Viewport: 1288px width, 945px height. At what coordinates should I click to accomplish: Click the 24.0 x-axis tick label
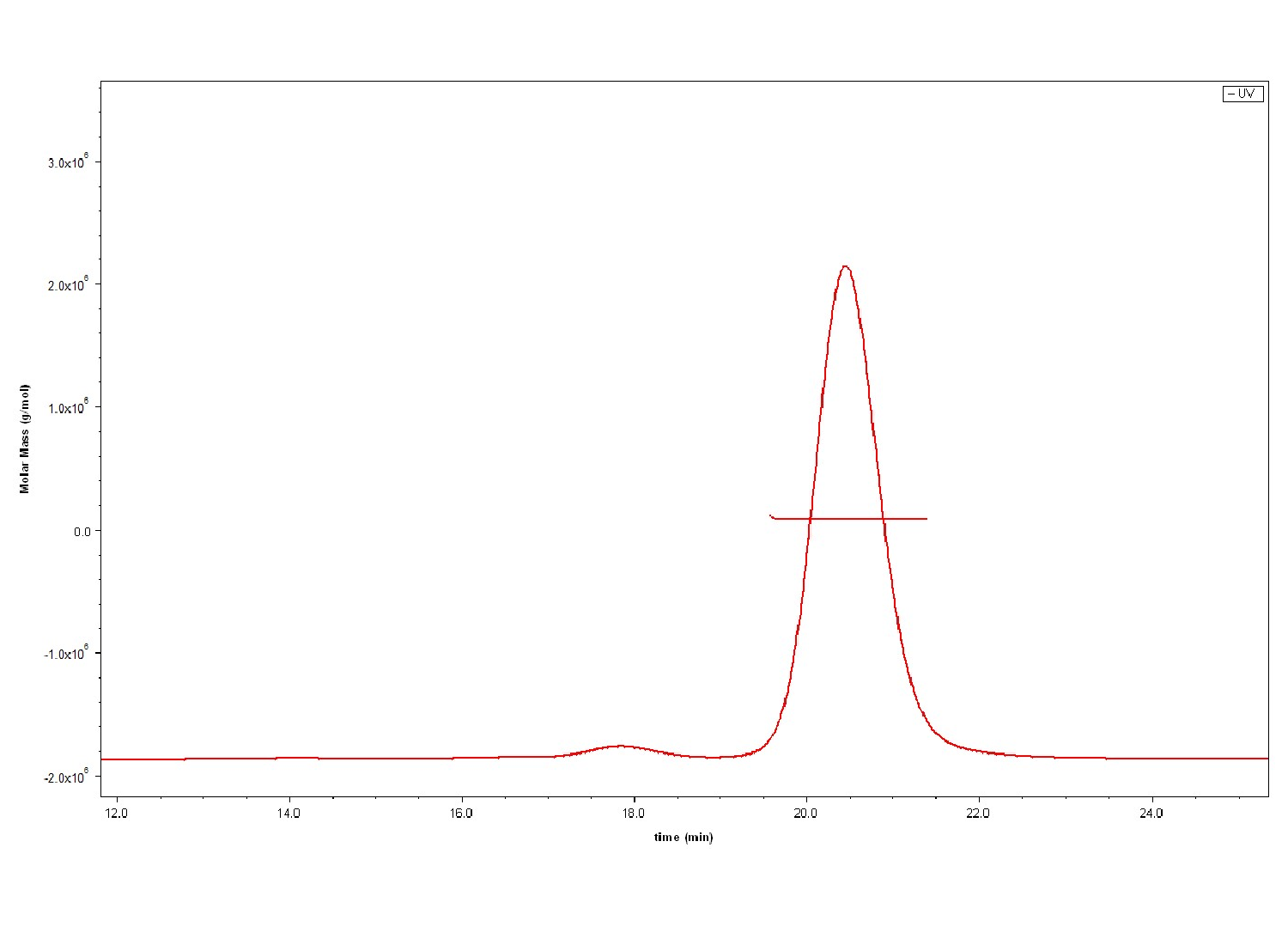click(x=1151, y=814)
